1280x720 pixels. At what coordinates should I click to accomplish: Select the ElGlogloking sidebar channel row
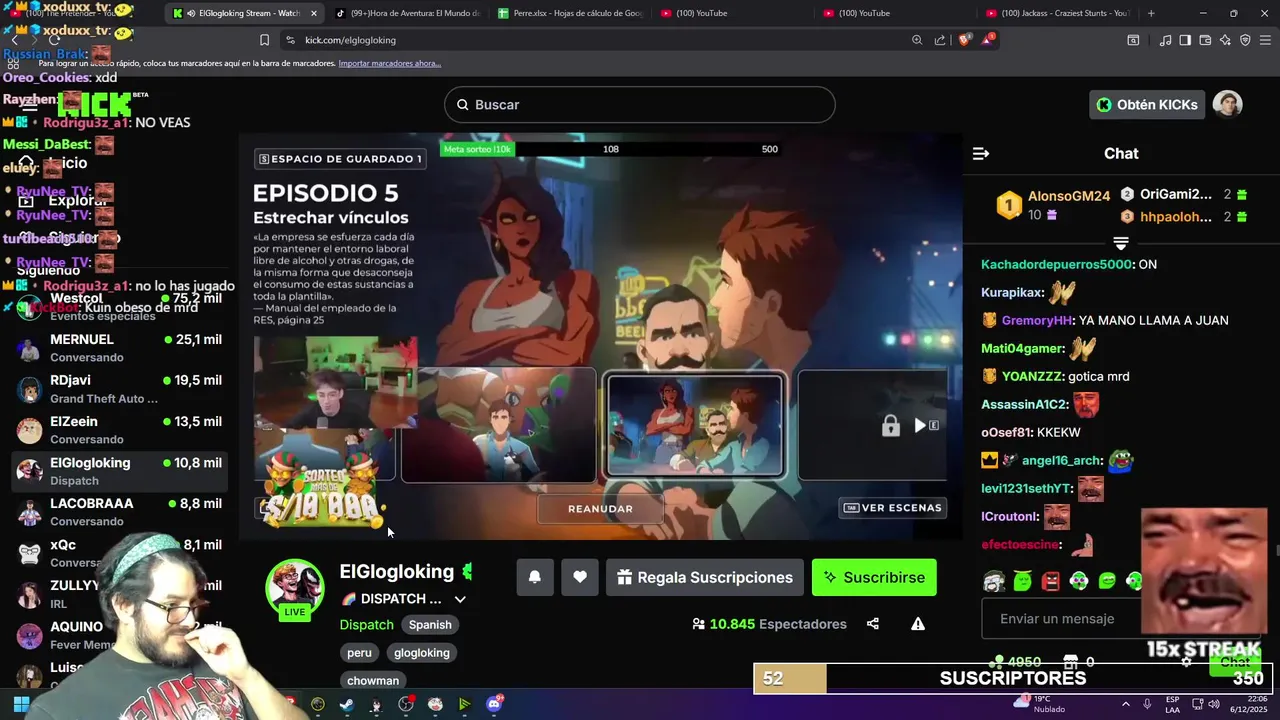coord(120,471)
